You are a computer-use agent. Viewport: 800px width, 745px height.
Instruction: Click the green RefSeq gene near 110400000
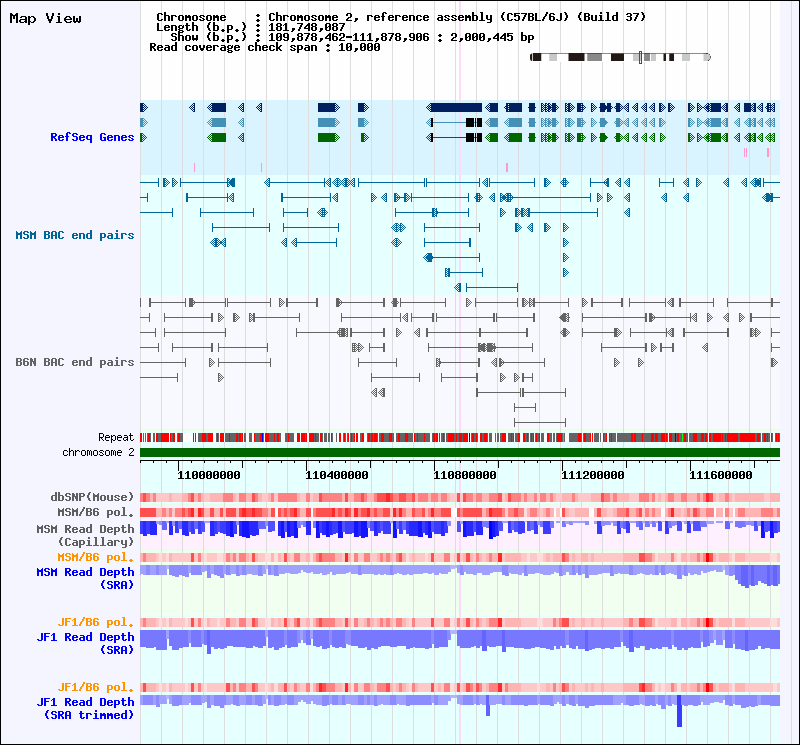coord(329,137)
